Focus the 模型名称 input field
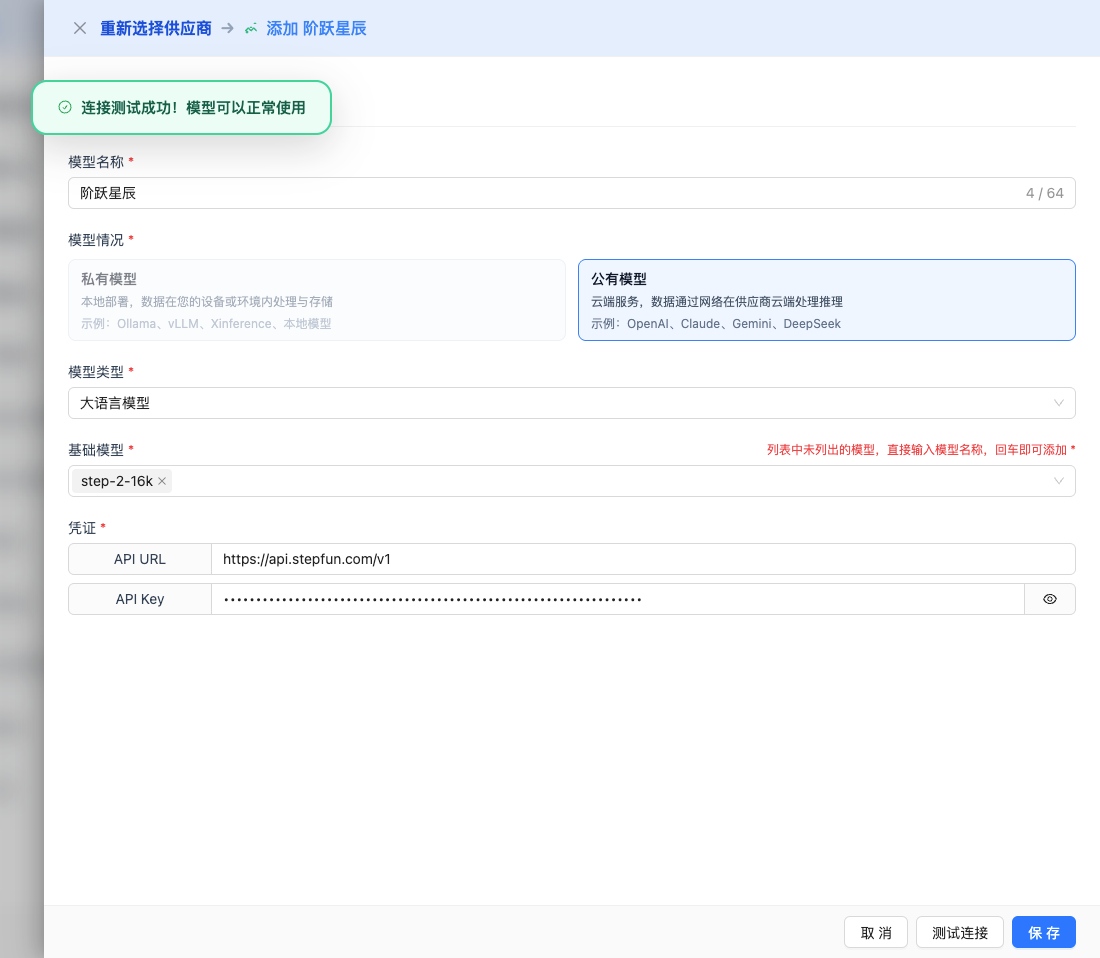 point(540,193)
